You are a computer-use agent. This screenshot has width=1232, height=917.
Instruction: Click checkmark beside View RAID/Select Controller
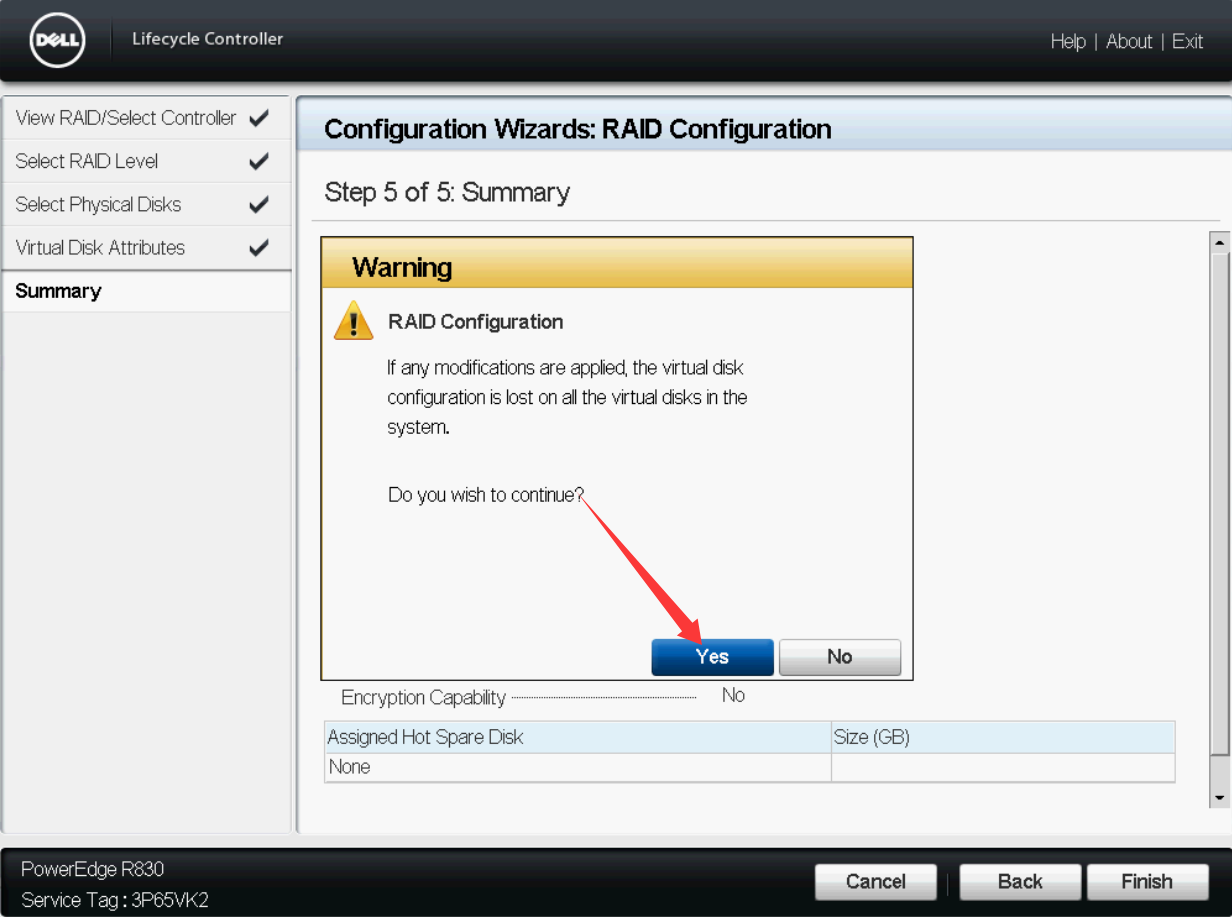pos(258,118)
